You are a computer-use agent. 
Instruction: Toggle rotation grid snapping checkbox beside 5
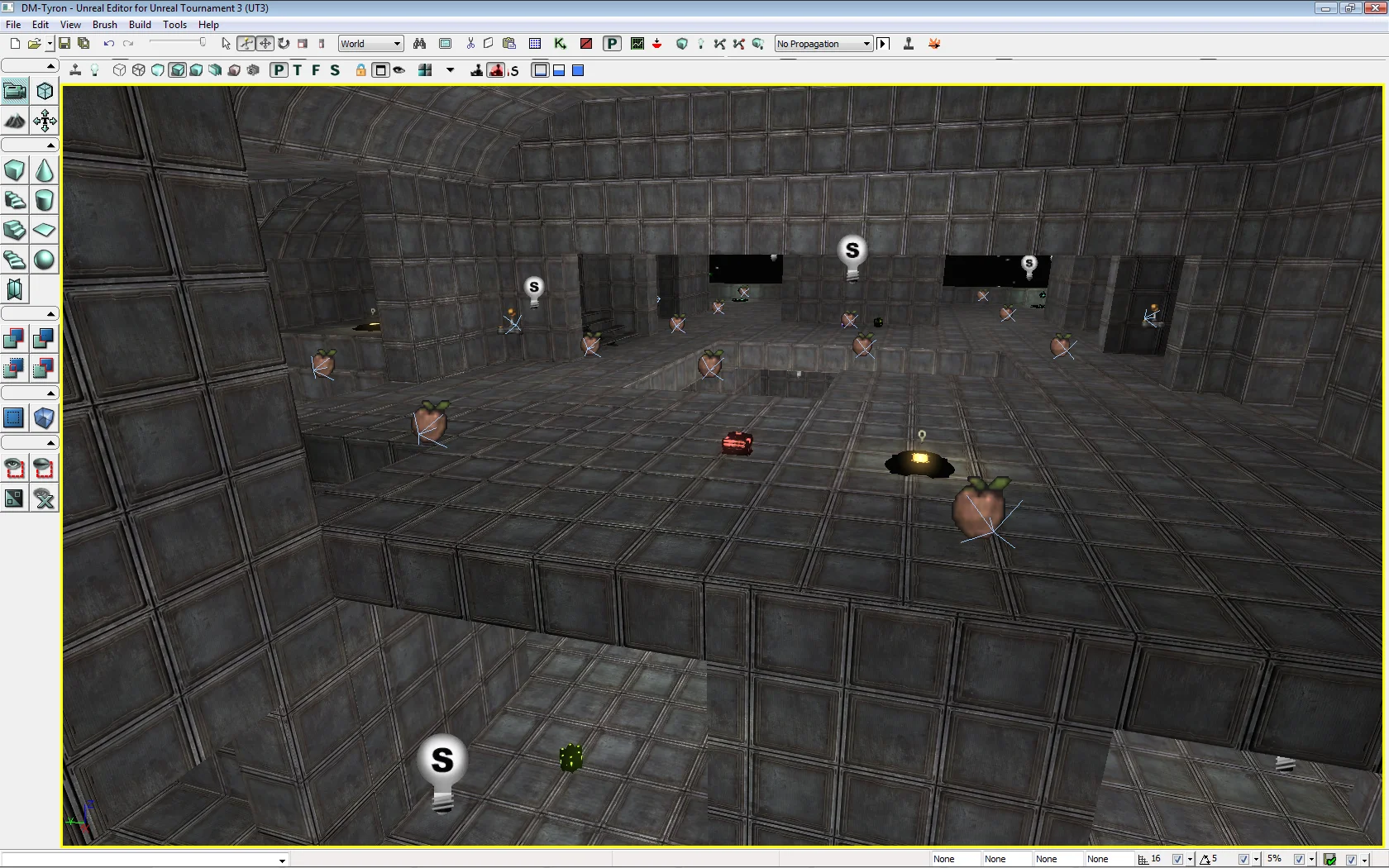click(1243, 860)
